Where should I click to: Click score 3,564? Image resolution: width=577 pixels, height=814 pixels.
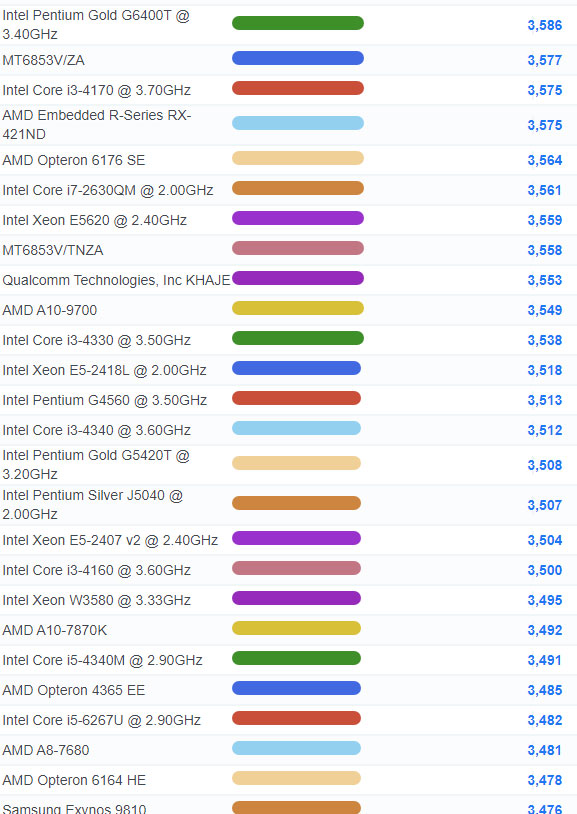coord(545,160)
